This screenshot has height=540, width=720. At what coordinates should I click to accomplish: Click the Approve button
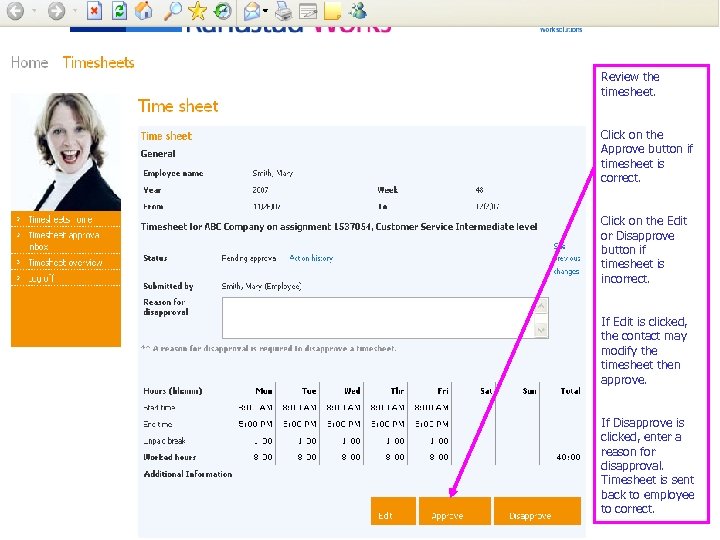(x=455, y=511)
